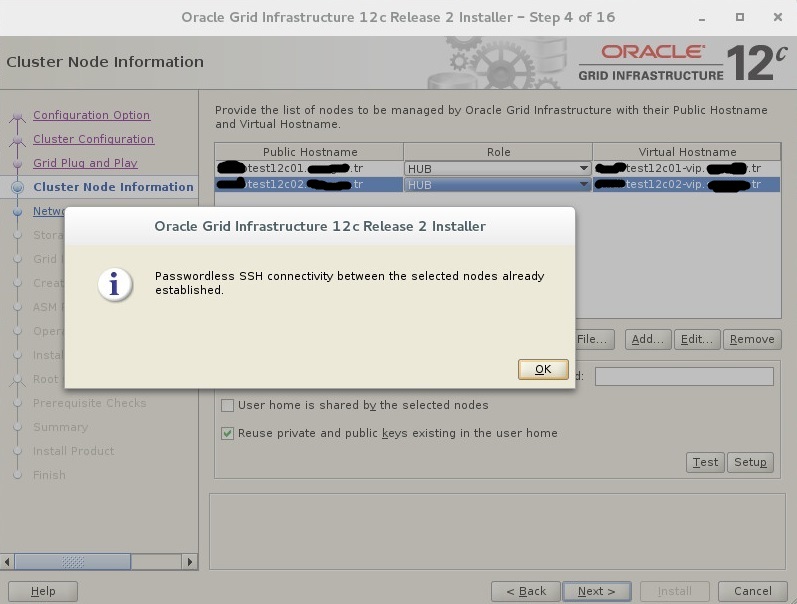This screenshot has width=797, height=604.
Task: Click Test SSH connectivity button
Action: [x=705, y=462]
